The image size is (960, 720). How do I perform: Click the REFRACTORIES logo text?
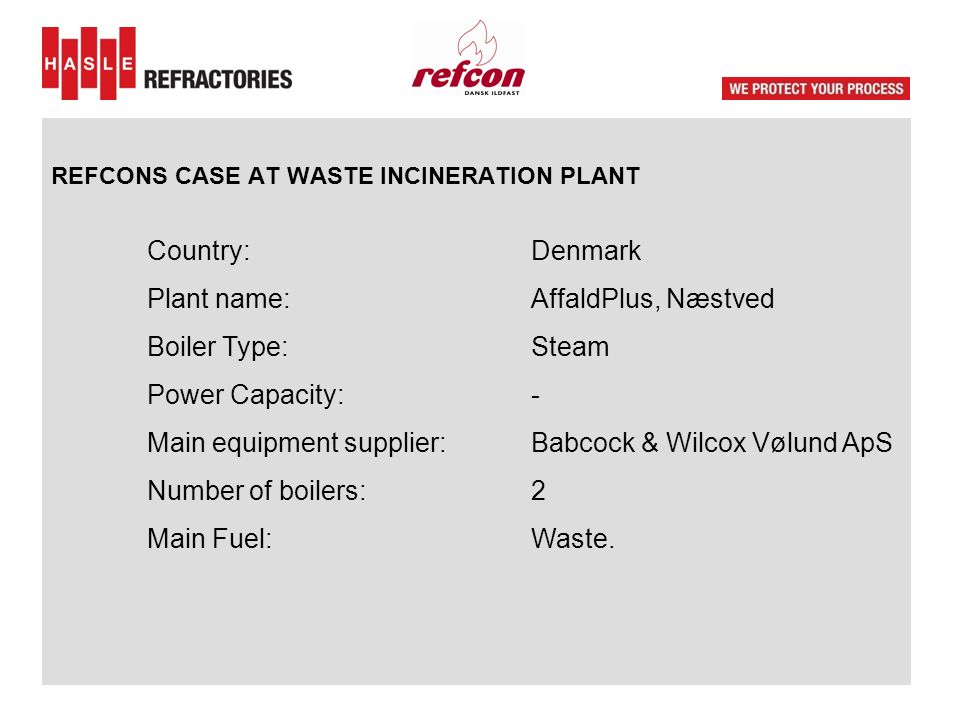218,80
